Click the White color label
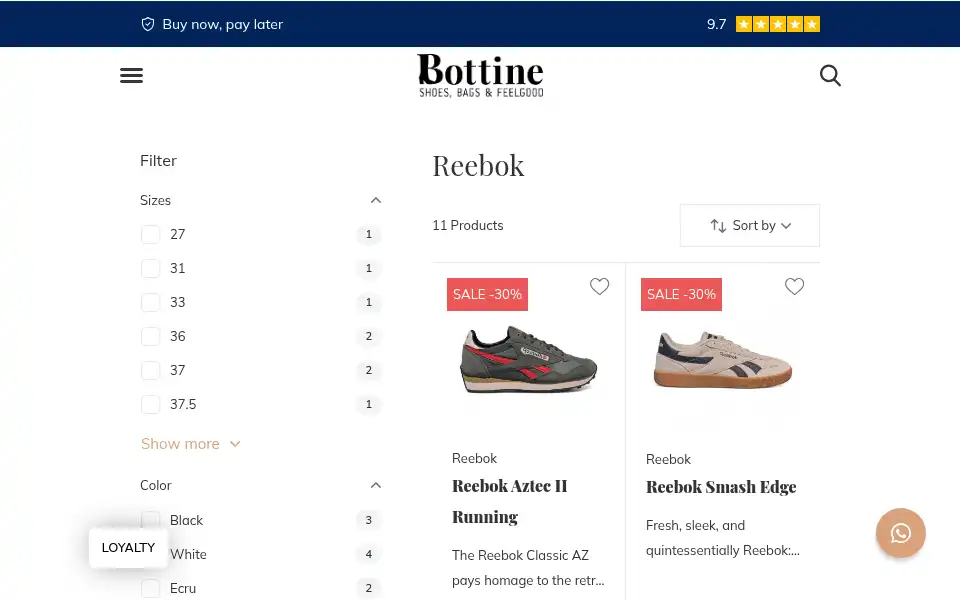The height and width of the screenshot is (600, 960). pyautogui.click(x=188, y=554)
